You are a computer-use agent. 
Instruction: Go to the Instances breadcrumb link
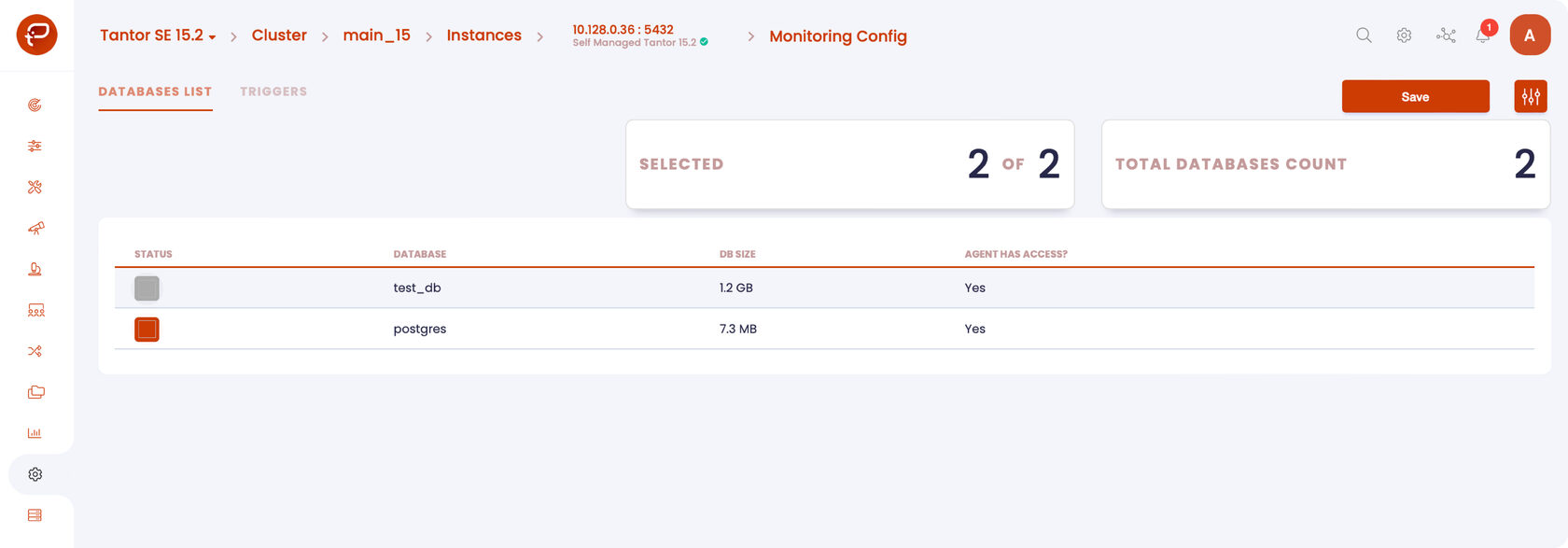pyautogui.click(x=483, y=35)
